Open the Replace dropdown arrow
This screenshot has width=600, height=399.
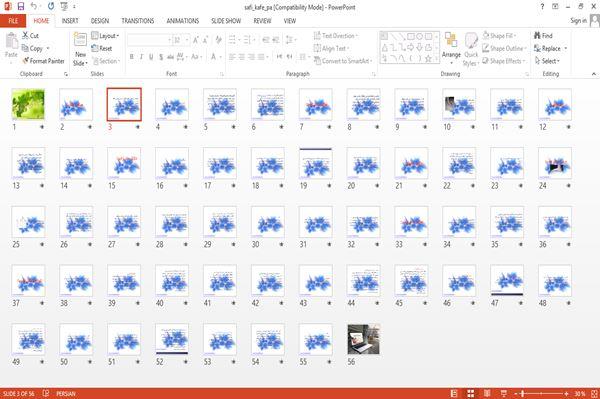(x=566, y=48)
